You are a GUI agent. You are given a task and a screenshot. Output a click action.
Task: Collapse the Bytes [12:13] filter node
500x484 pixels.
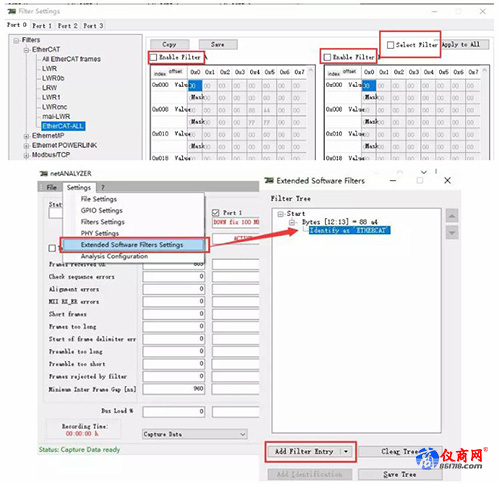click(x=292, y=222)
